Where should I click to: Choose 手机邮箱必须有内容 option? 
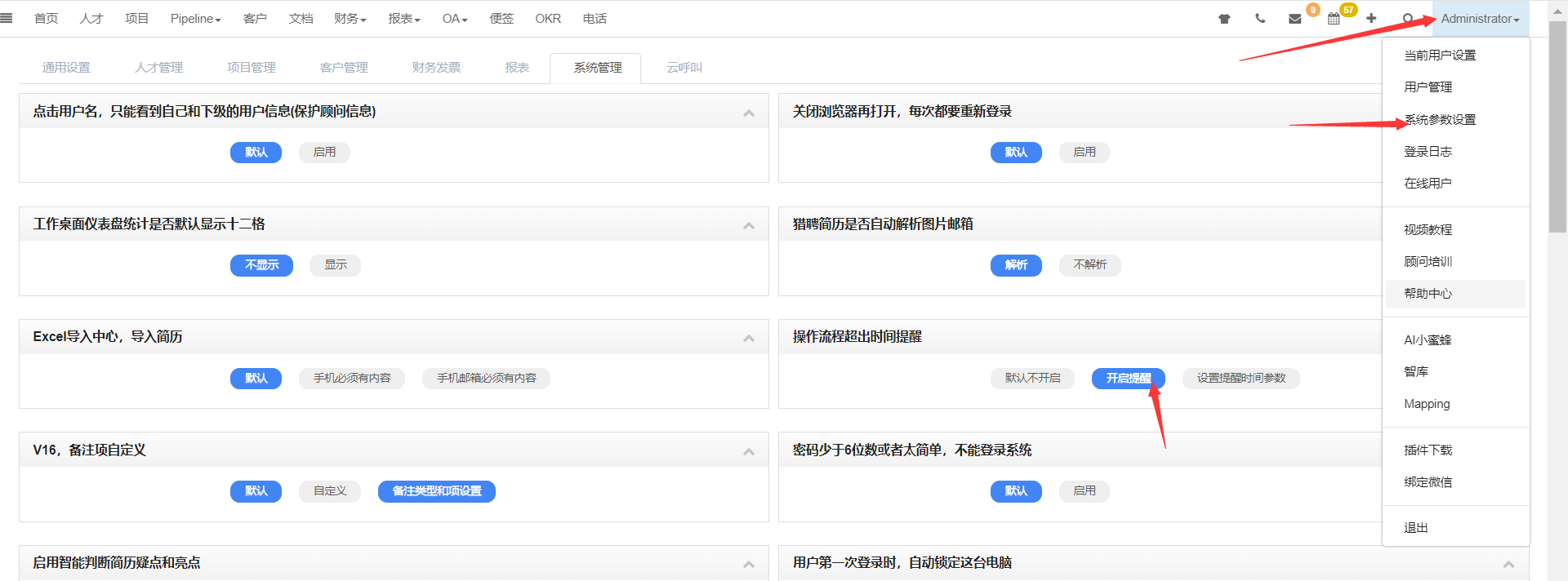[486, 379]
